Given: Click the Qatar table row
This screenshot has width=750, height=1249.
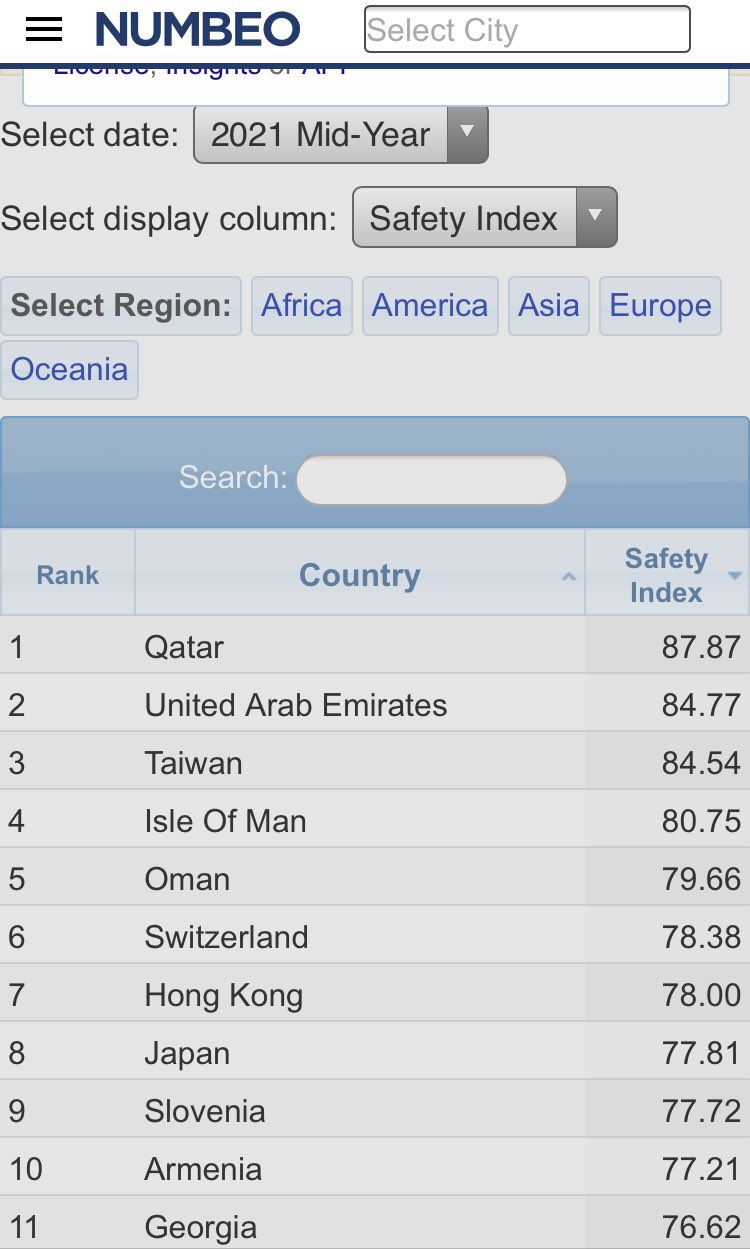Looking at the screenshot, I should [x=375, y=646].
